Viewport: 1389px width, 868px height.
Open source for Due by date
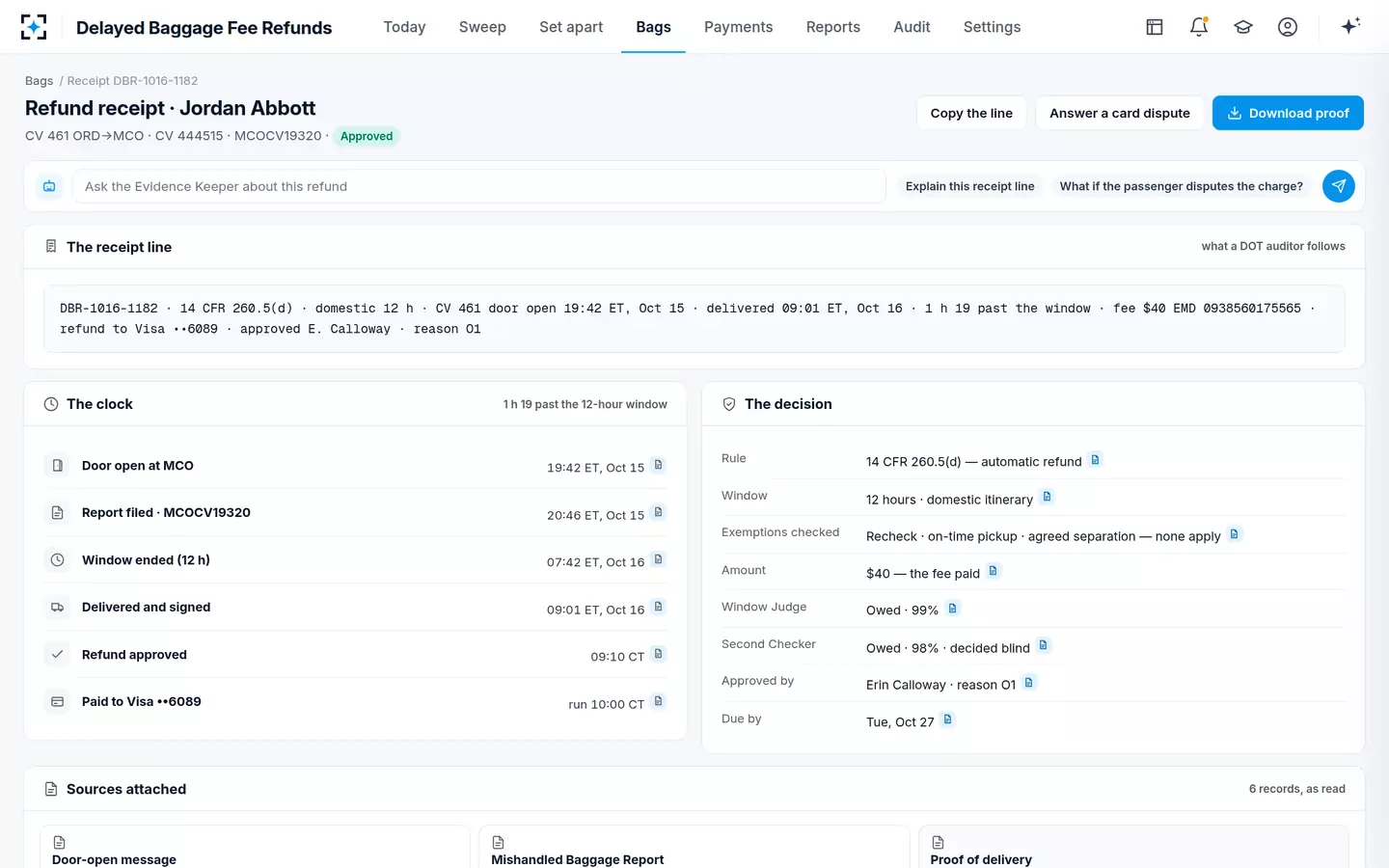click(948, 719)
